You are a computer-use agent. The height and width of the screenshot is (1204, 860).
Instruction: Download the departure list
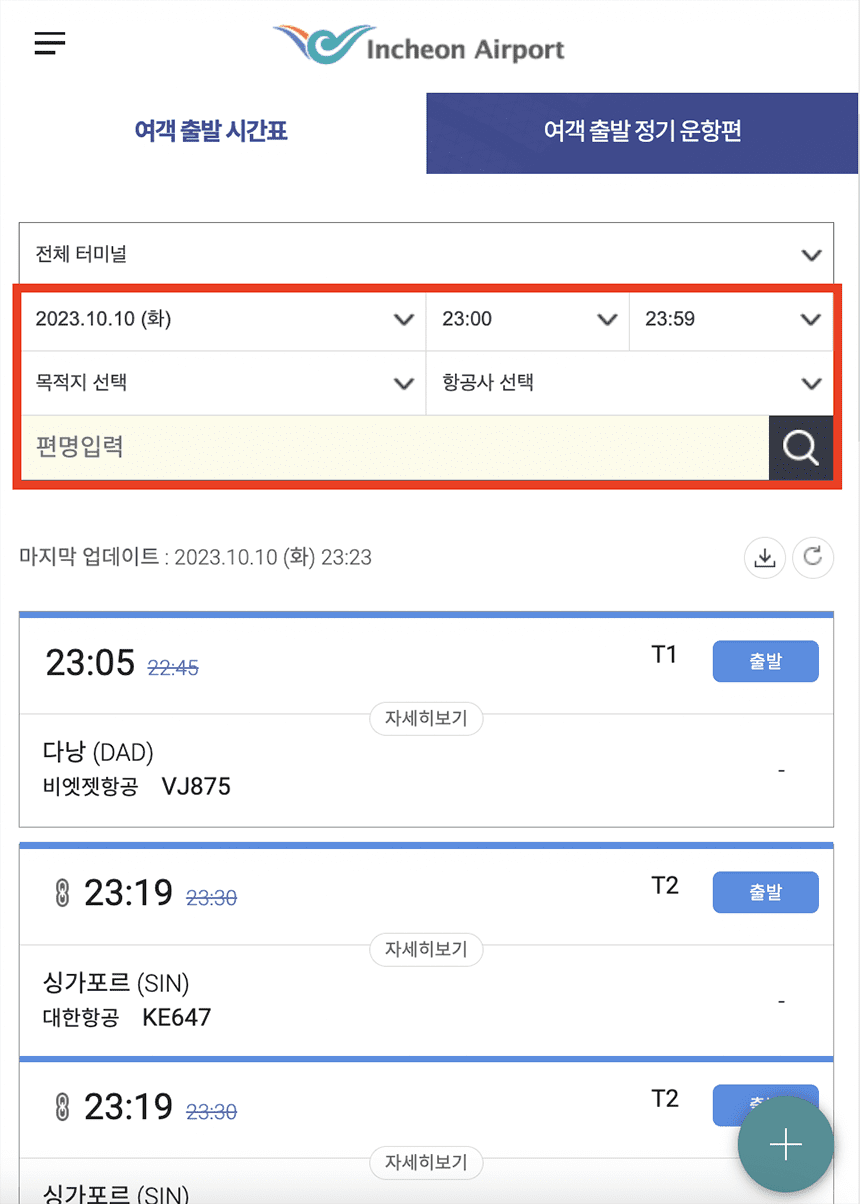pos(765,558)
